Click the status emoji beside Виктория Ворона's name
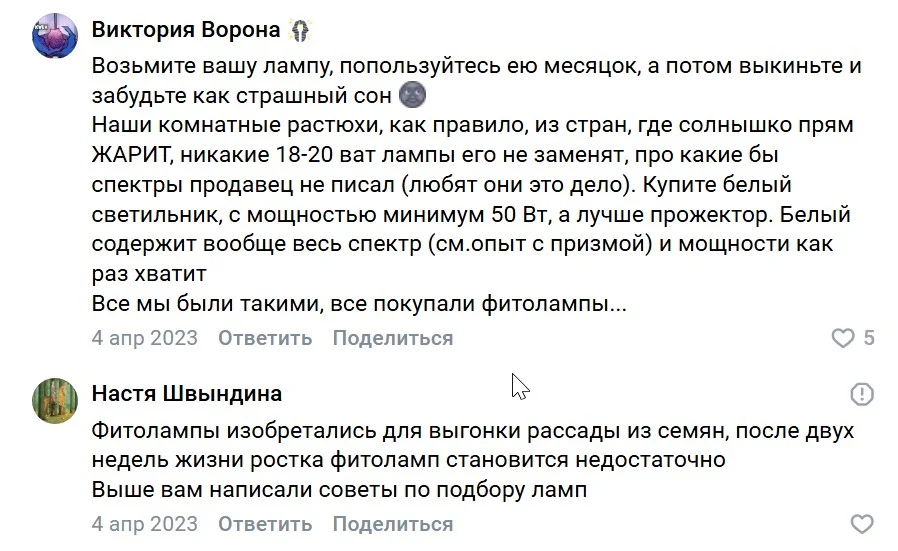The width and height of the screenshot is (898, 551). tap(300, 30)
